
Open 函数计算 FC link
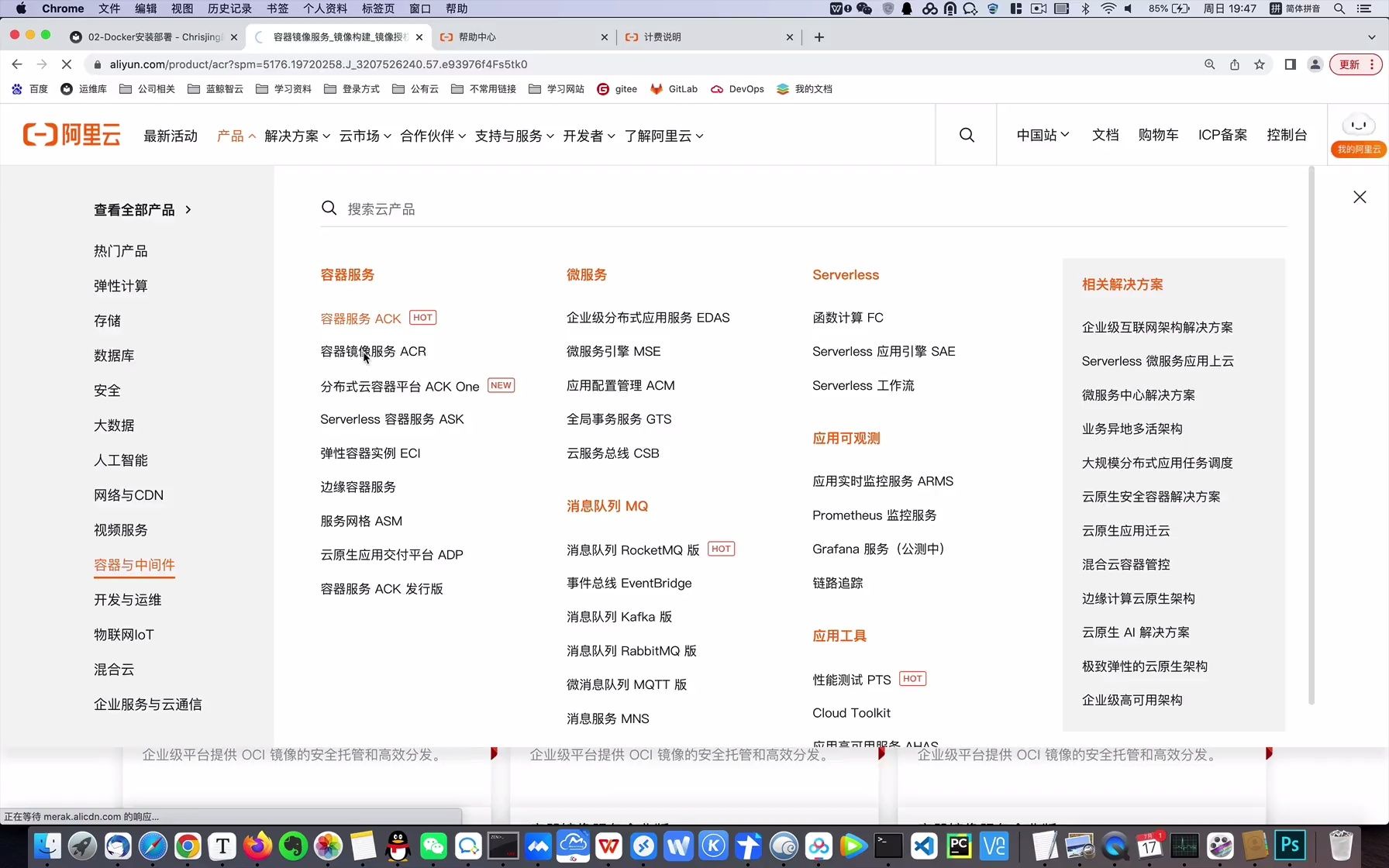coord(848,318)
